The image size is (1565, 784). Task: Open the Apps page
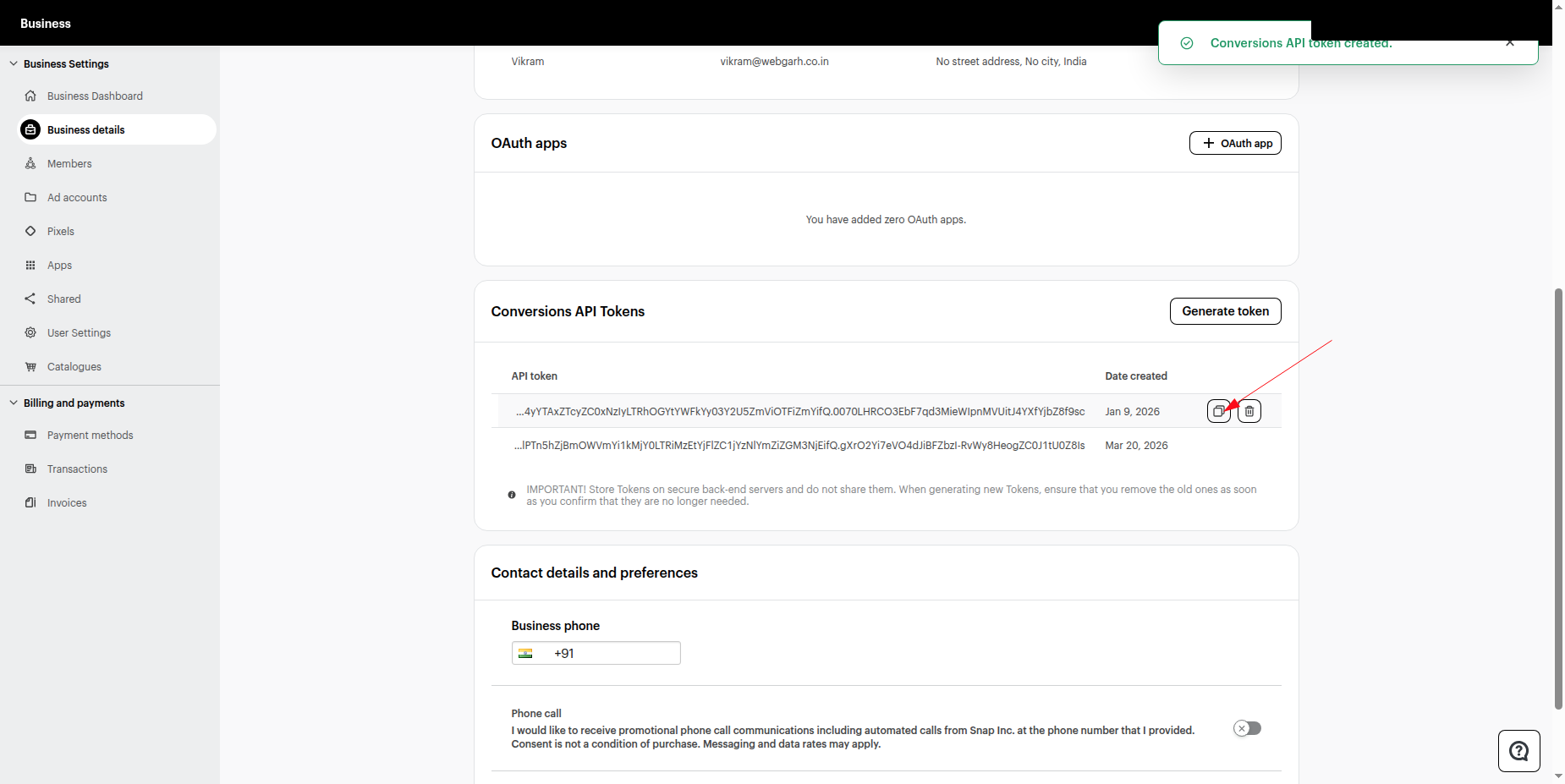click(59, 265)
